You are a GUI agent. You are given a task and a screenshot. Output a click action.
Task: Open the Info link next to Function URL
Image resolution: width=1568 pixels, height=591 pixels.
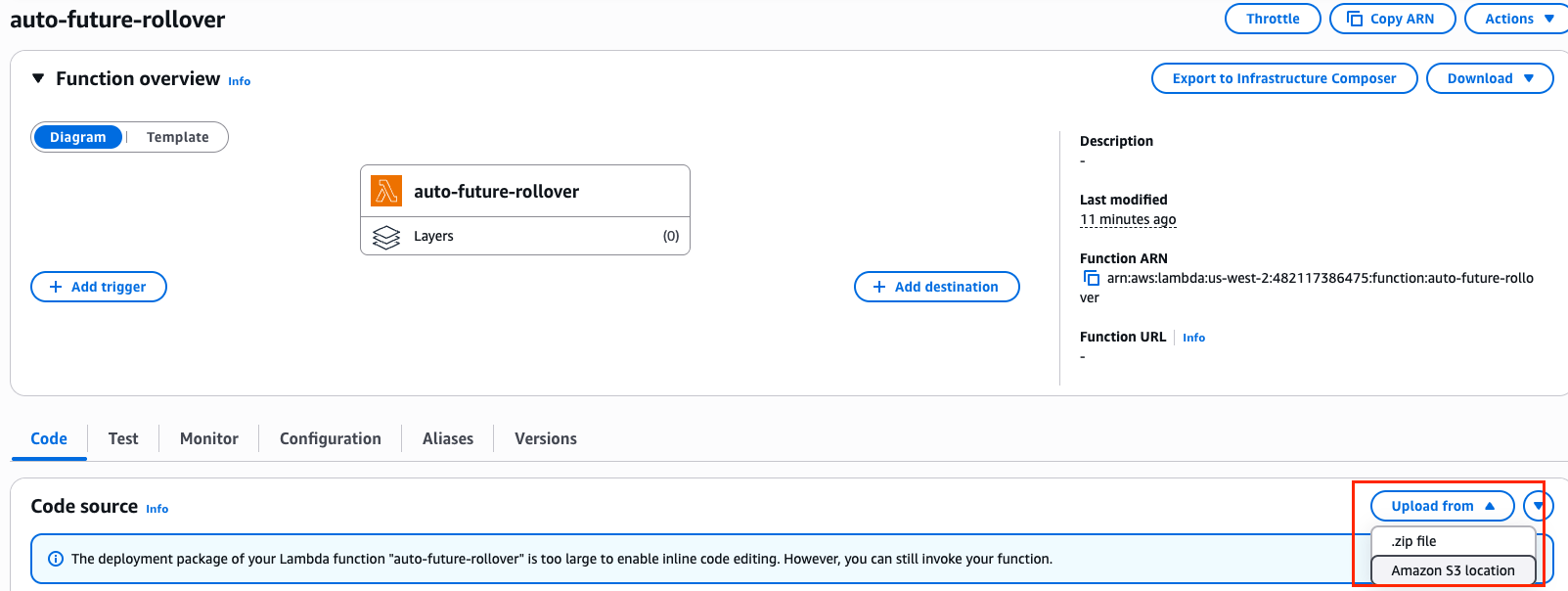1193,338
